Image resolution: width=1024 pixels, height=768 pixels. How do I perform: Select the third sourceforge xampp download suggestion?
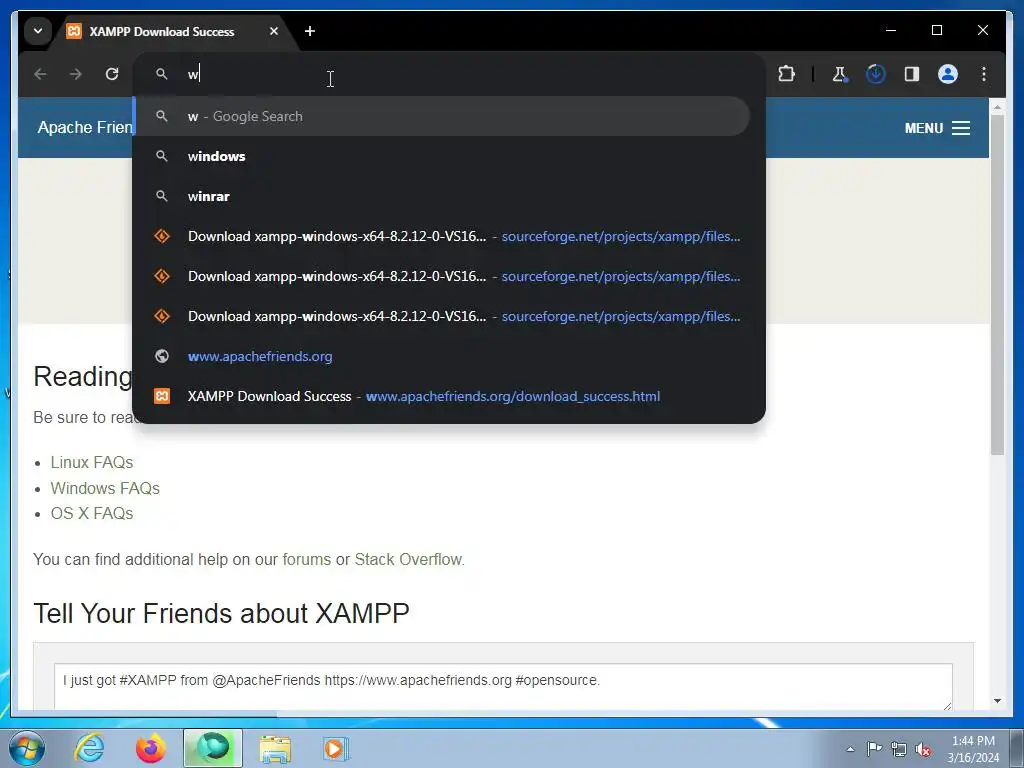click(442, 316)
